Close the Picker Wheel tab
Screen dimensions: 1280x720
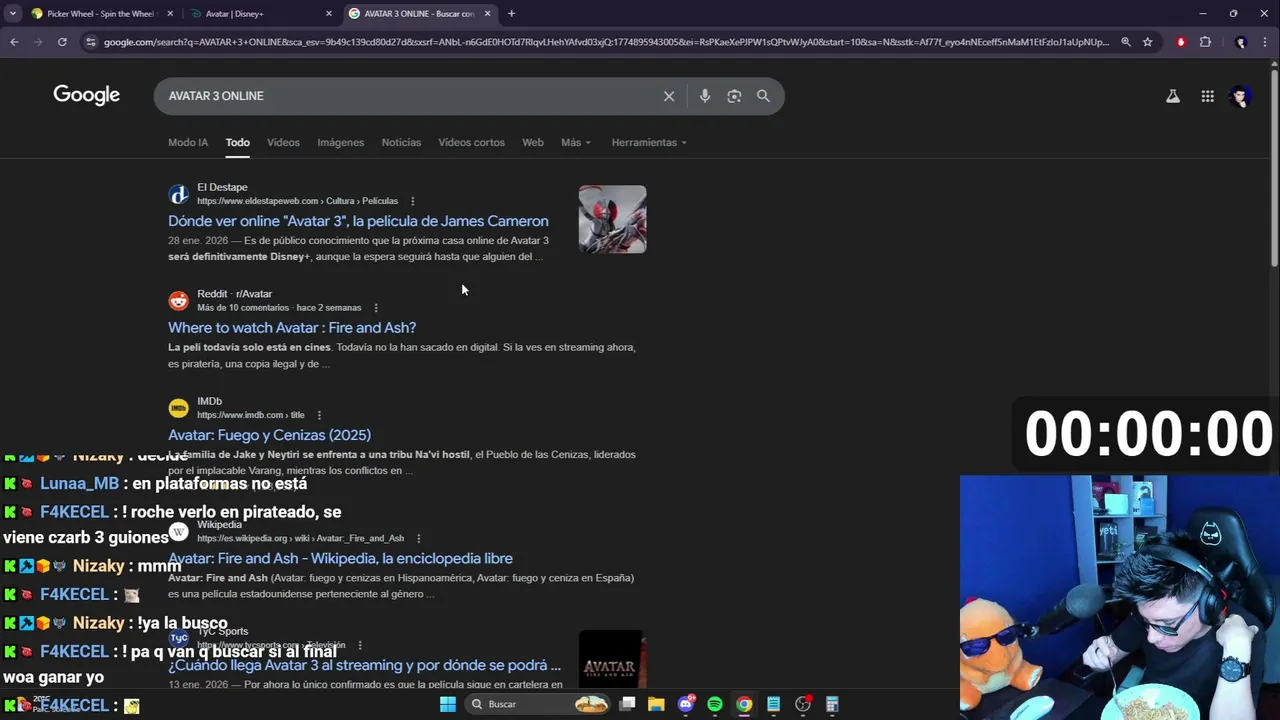click(x=170, y=14)
